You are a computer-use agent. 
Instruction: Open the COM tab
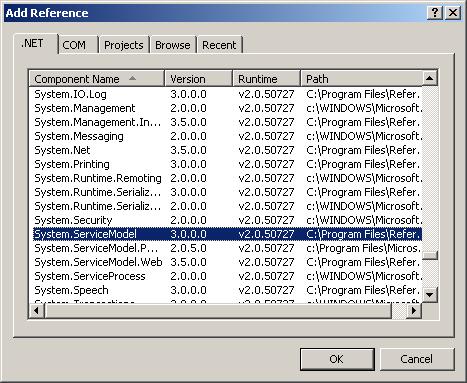point(78,45)
